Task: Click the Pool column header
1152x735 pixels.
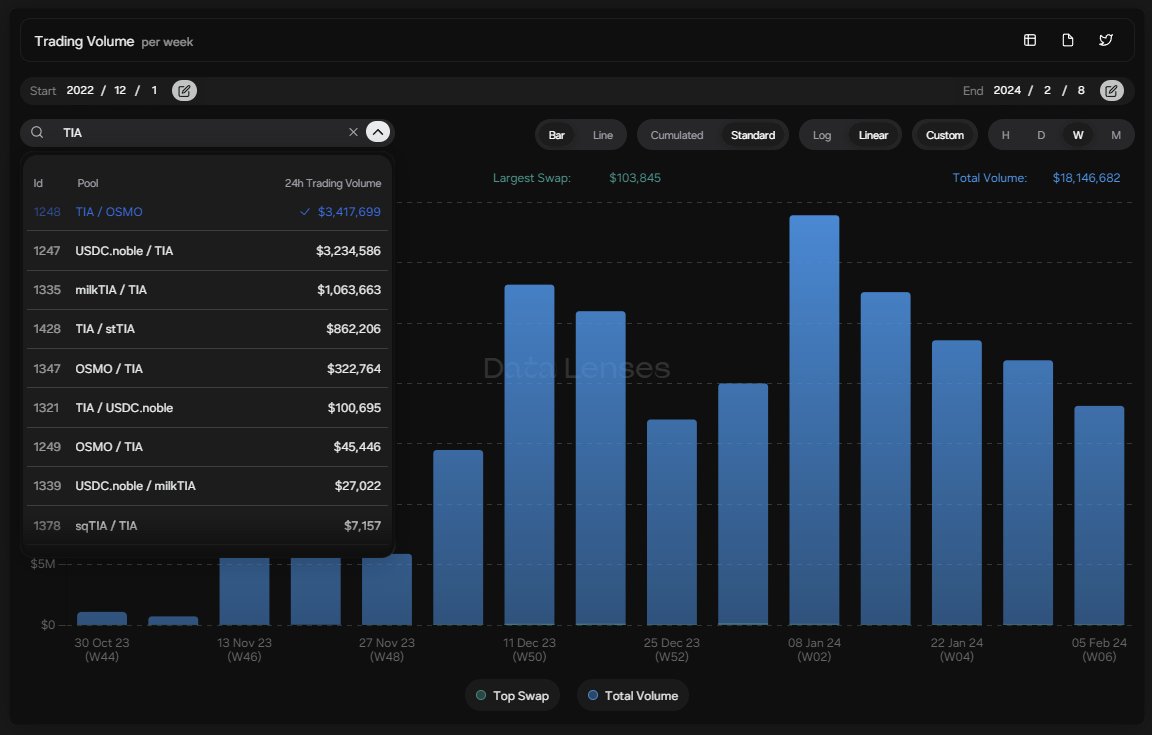Action: [x=87, y=183]
